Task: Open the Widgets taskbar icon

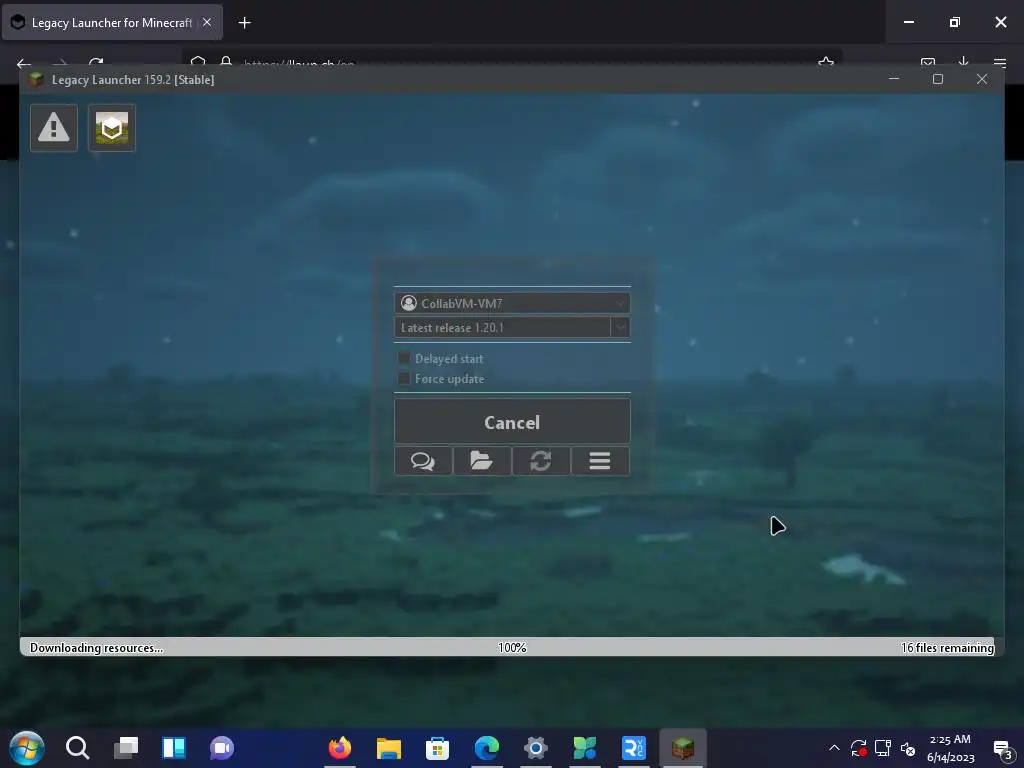Action: (x=174, y=748)
